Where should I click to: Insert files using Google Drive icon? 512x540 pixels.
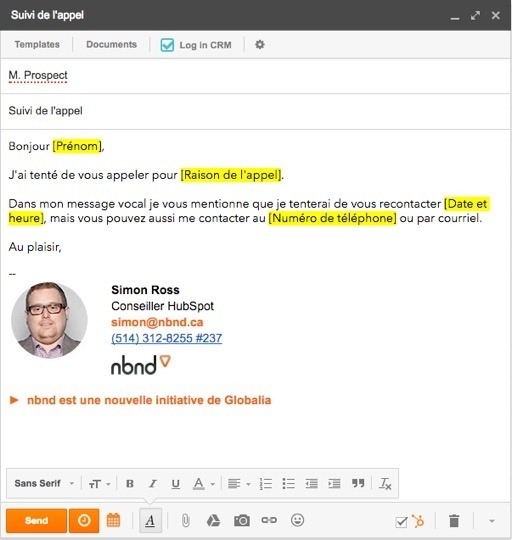[x=213, y=520]
